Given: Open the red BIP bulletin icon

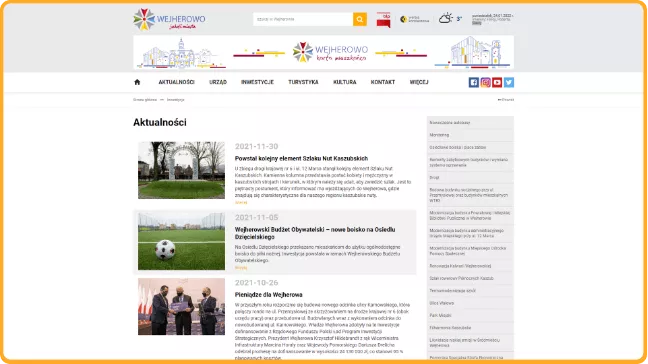Looking at the screenshot, I should point(384,19).
